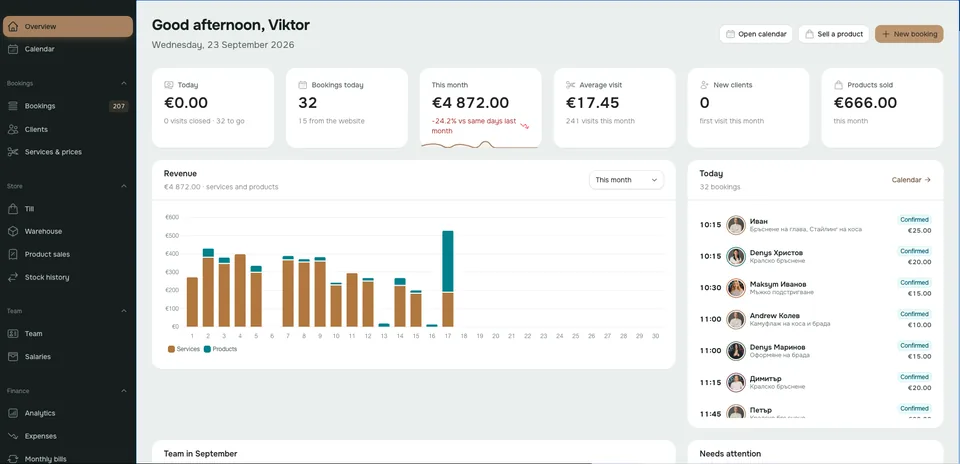Click the arrow icon next to Calendar link

tap(928, 180)
